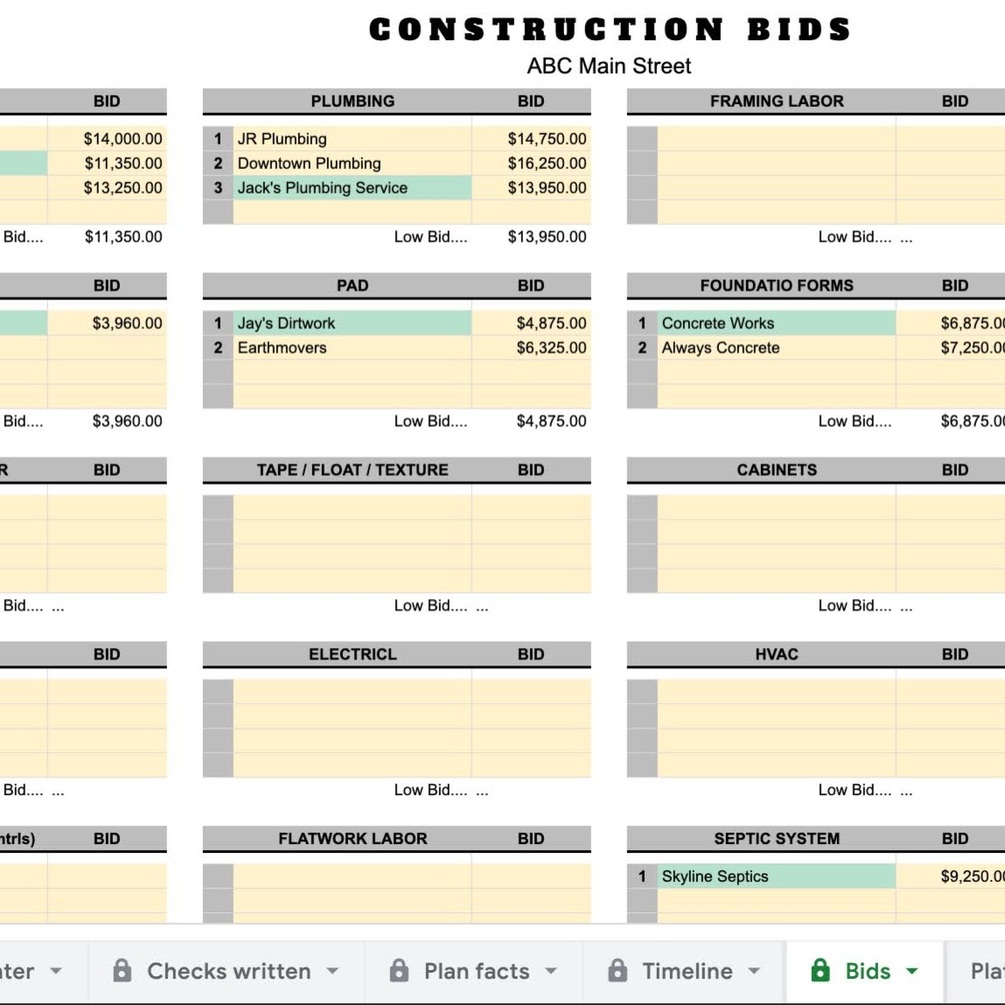Click the Construction Bids title
1005x1005 pixels.
point(609,30)
